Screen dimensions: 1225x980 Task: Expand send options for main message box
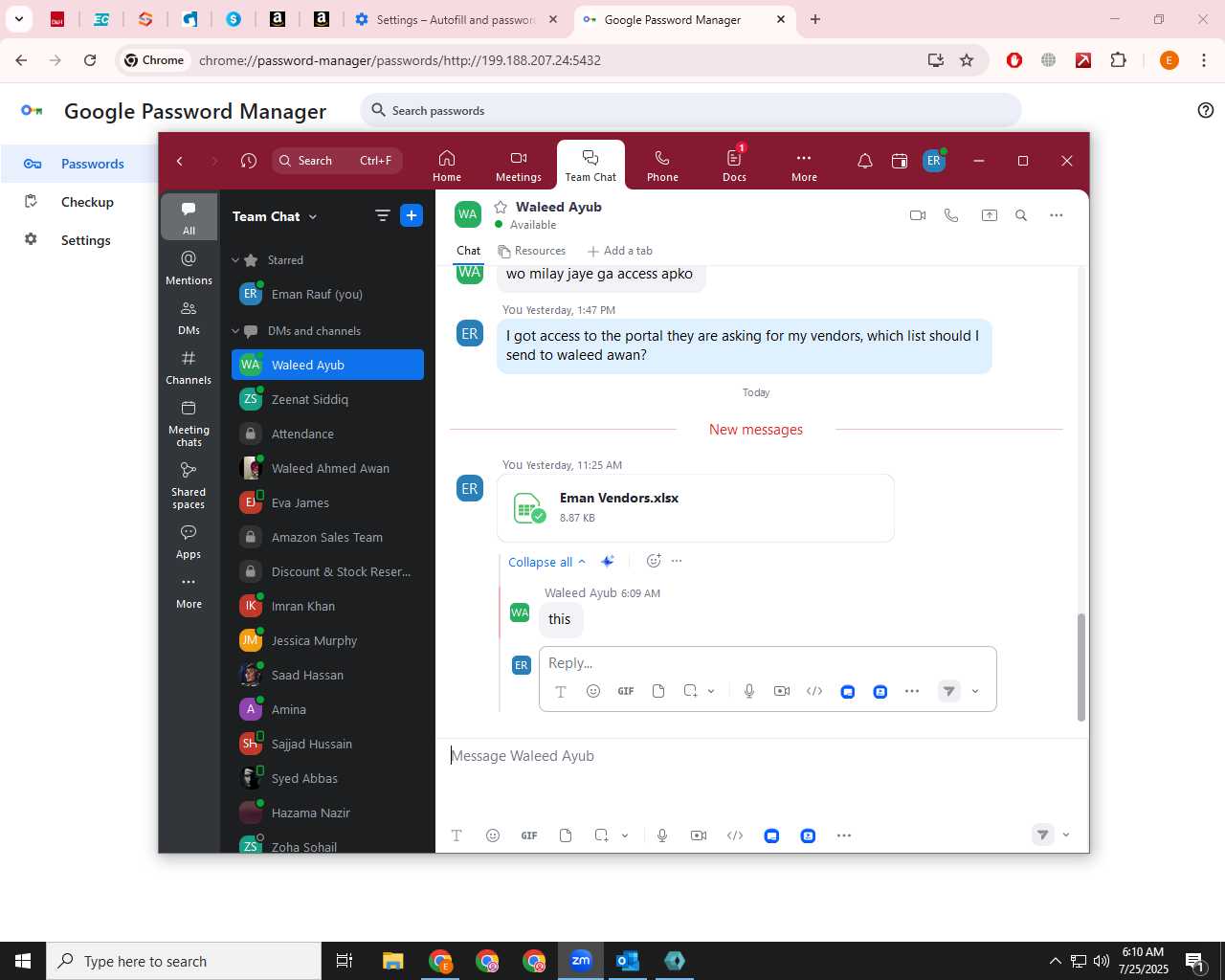click(x=1066, y=835)
